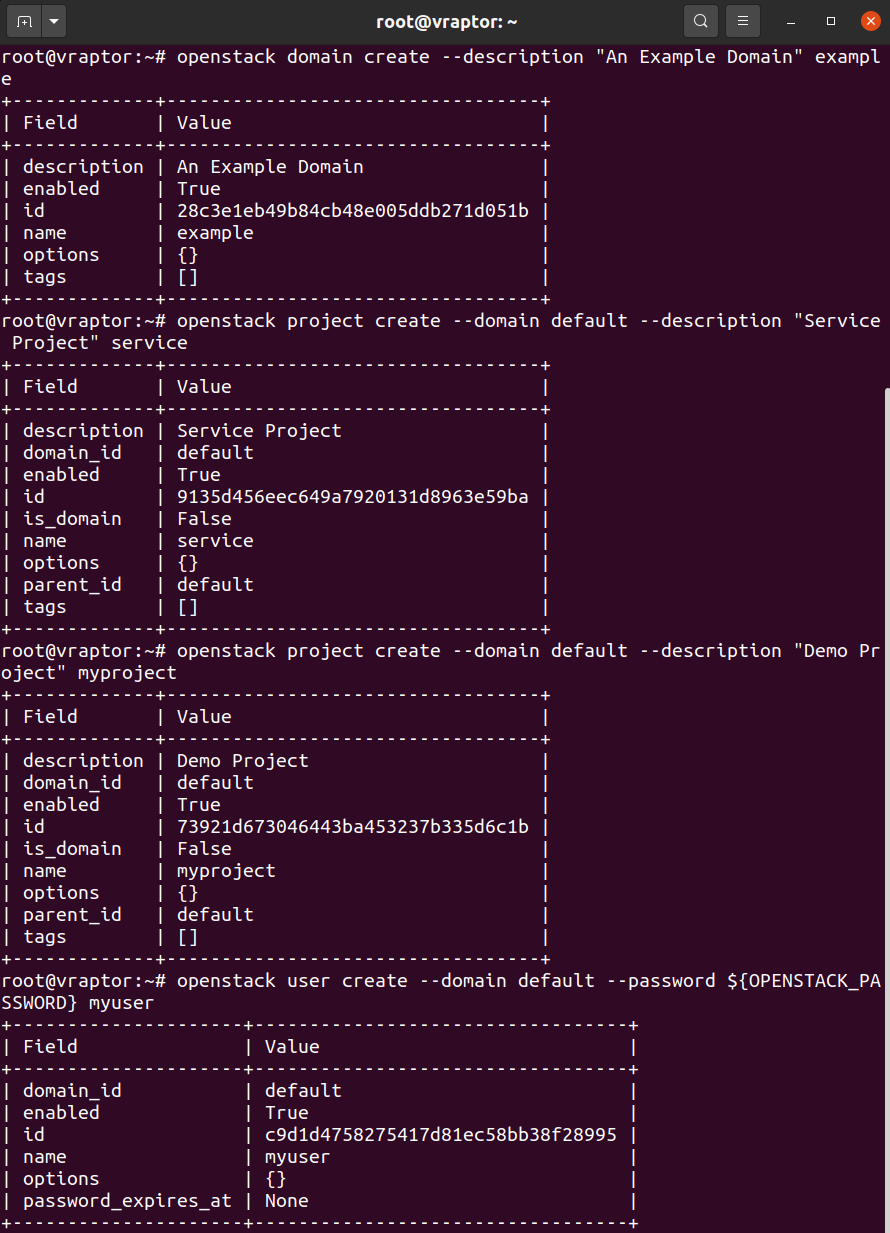Click the example domain id 28c3e1eb… value
This screenshot has width=890, height=1233.
point(353,211)
